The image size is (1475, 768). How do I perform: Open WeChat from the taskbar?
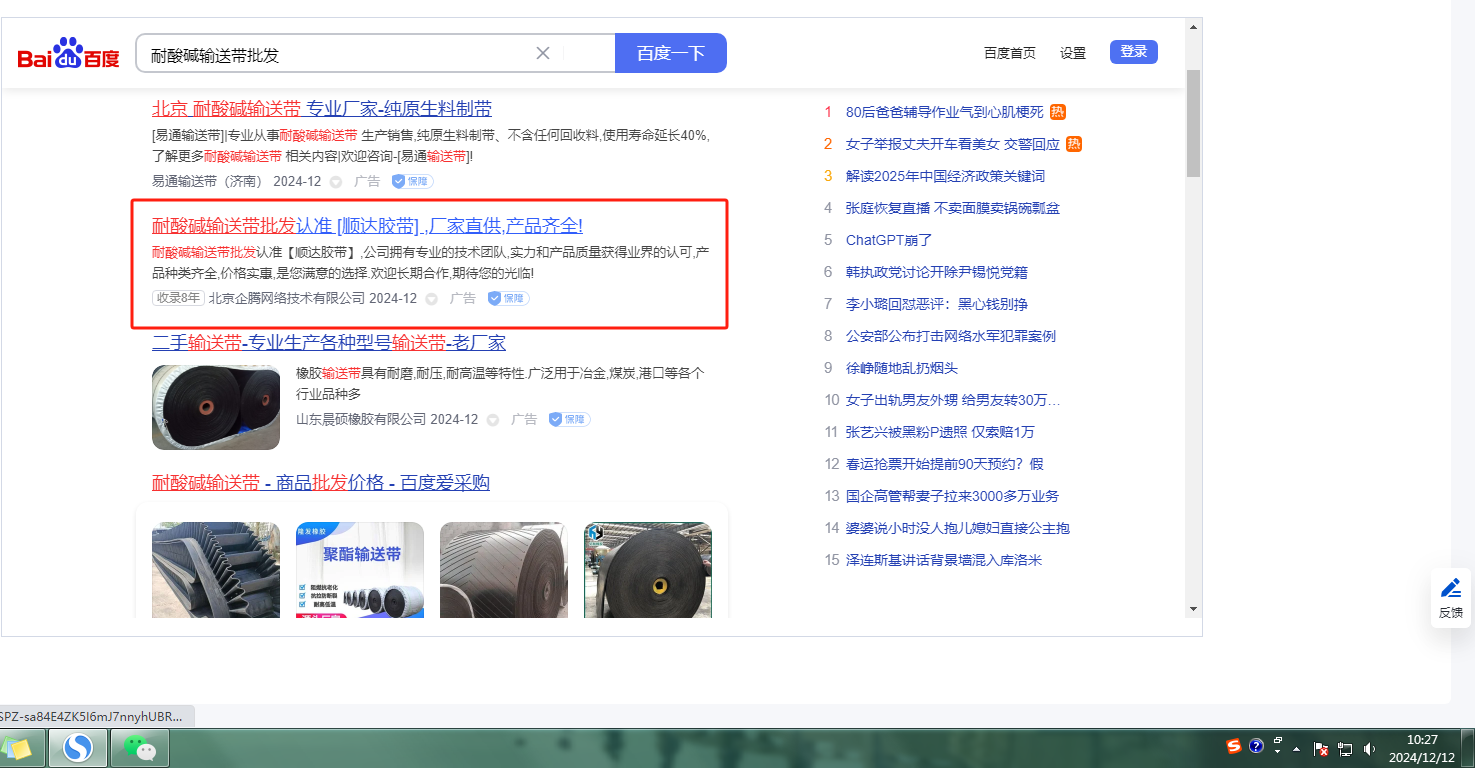140,747
